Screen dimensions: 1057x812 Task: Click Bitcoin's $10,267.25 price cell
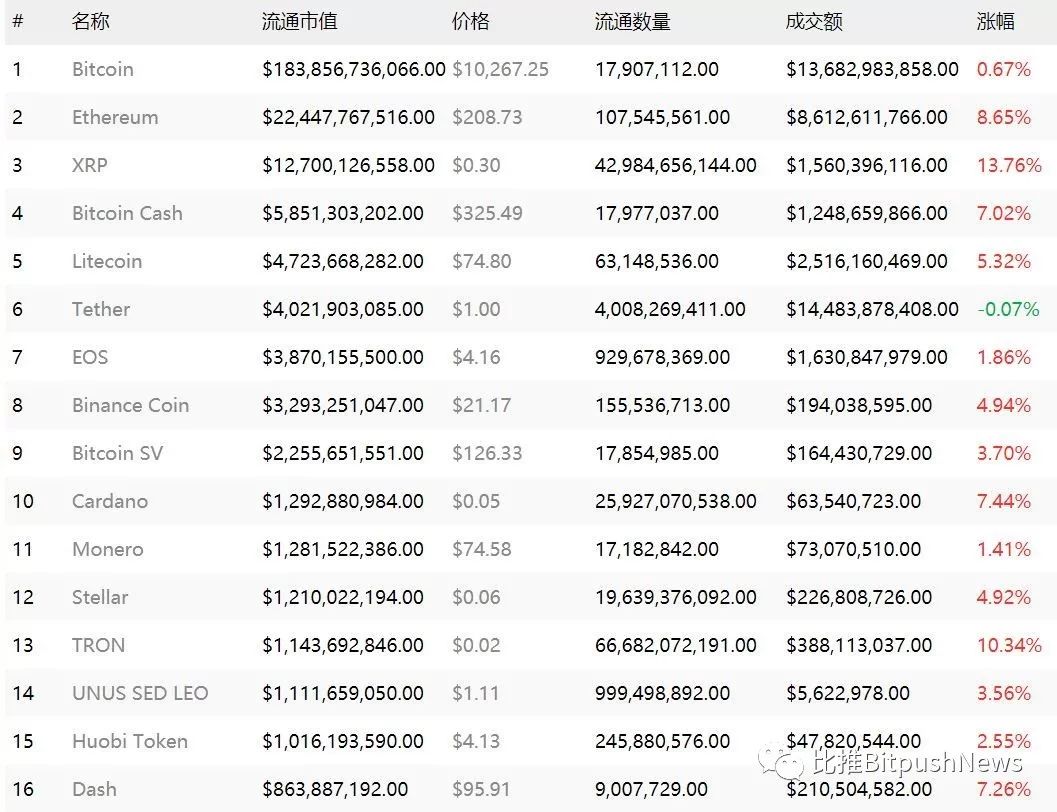tap(500, 69)
